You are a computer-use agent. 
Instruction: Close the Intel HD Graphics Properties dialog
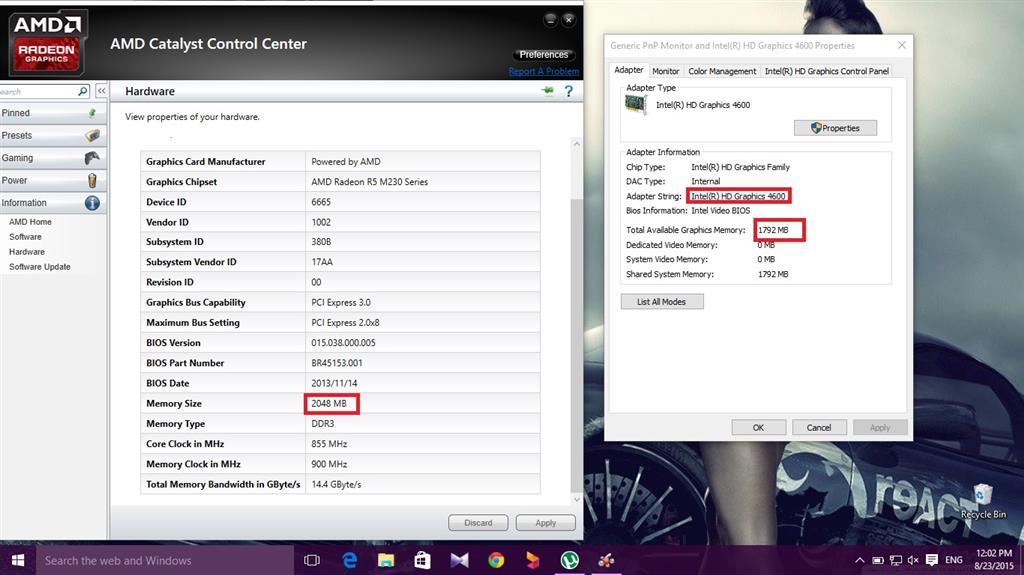(x=901, y=45)
